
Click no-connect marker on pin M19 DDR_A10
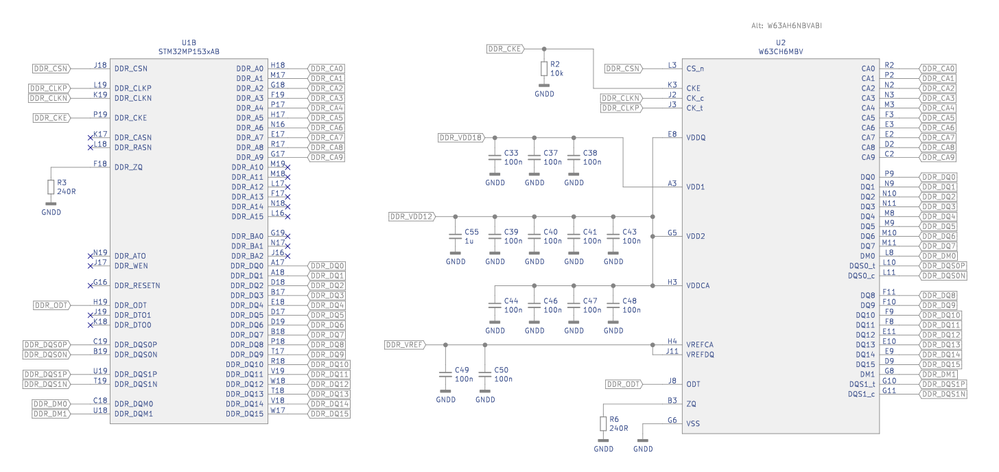tap(287, 168)
